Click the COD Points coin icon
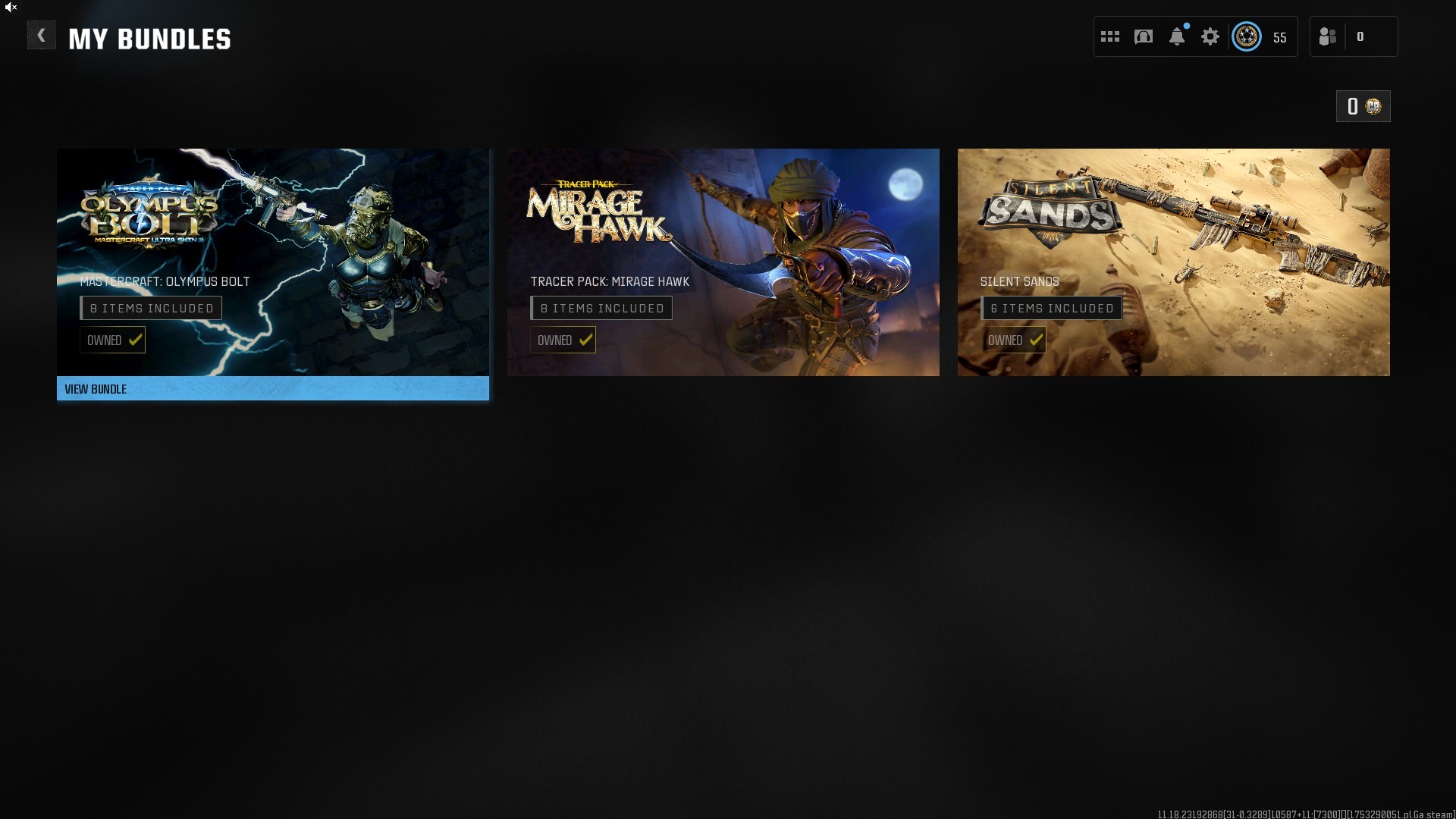 1373,106
